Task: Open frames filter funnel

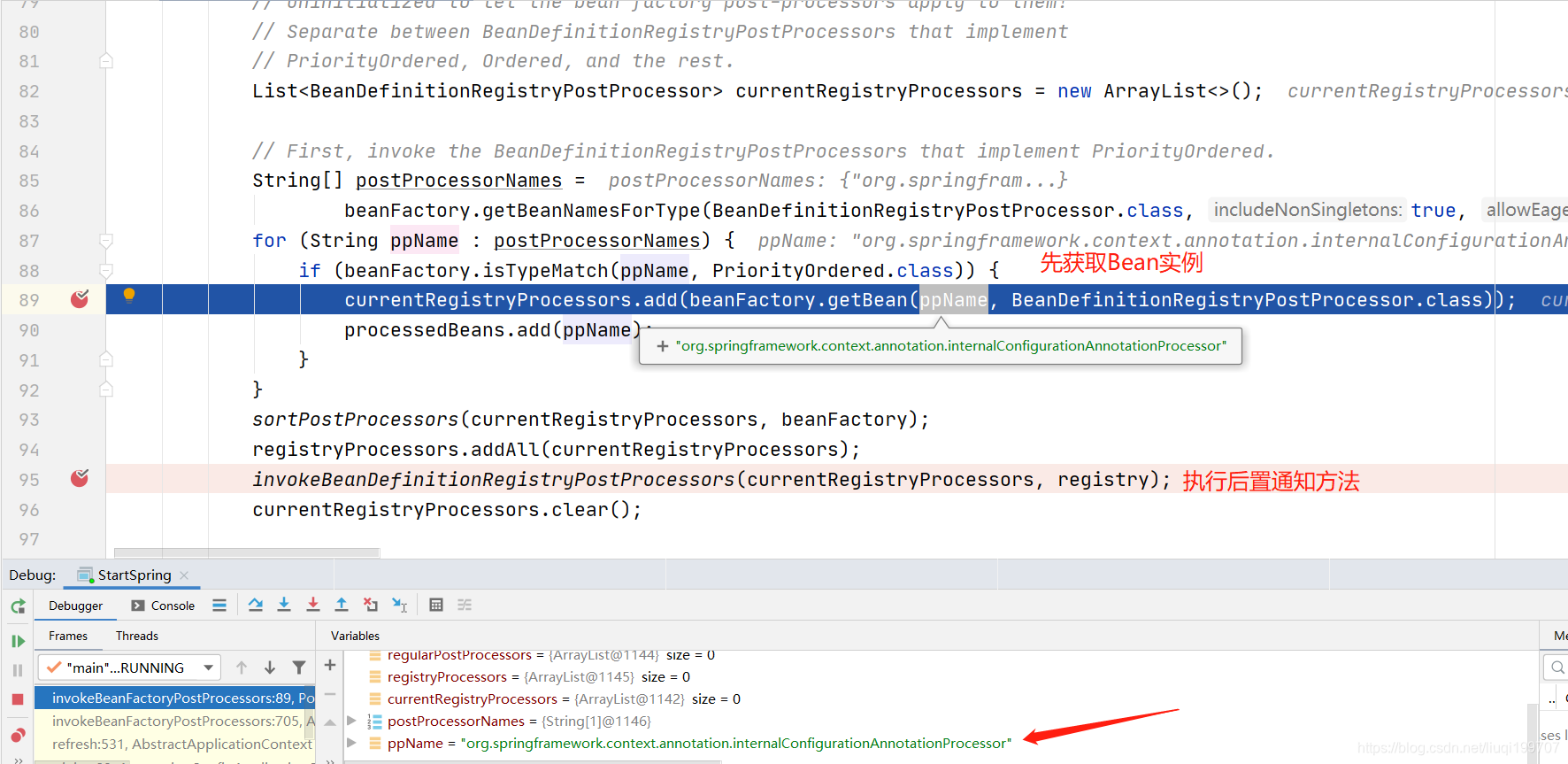Action: (x=299, y=668)
